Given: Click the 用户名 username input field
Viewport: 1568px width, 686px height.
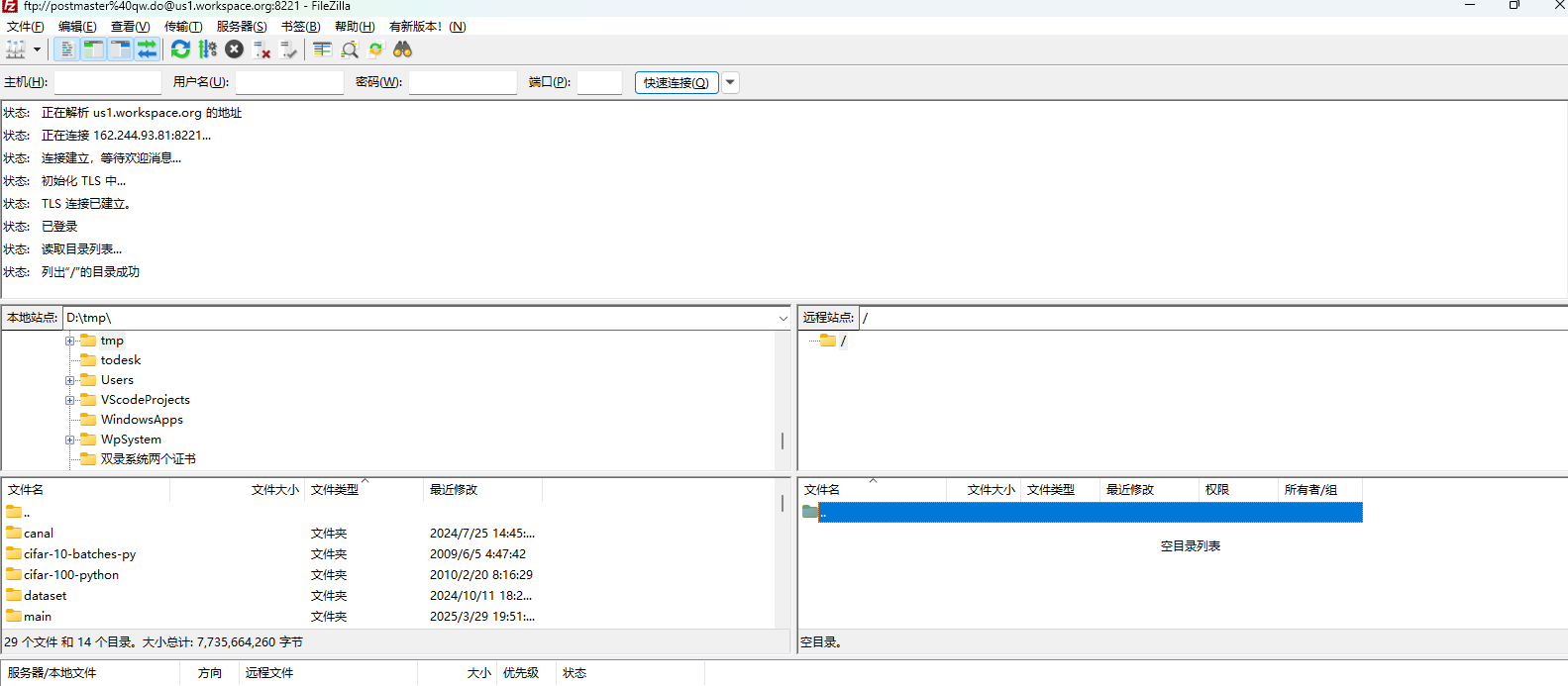Looking at the screenshot, I should coord(289,82).
